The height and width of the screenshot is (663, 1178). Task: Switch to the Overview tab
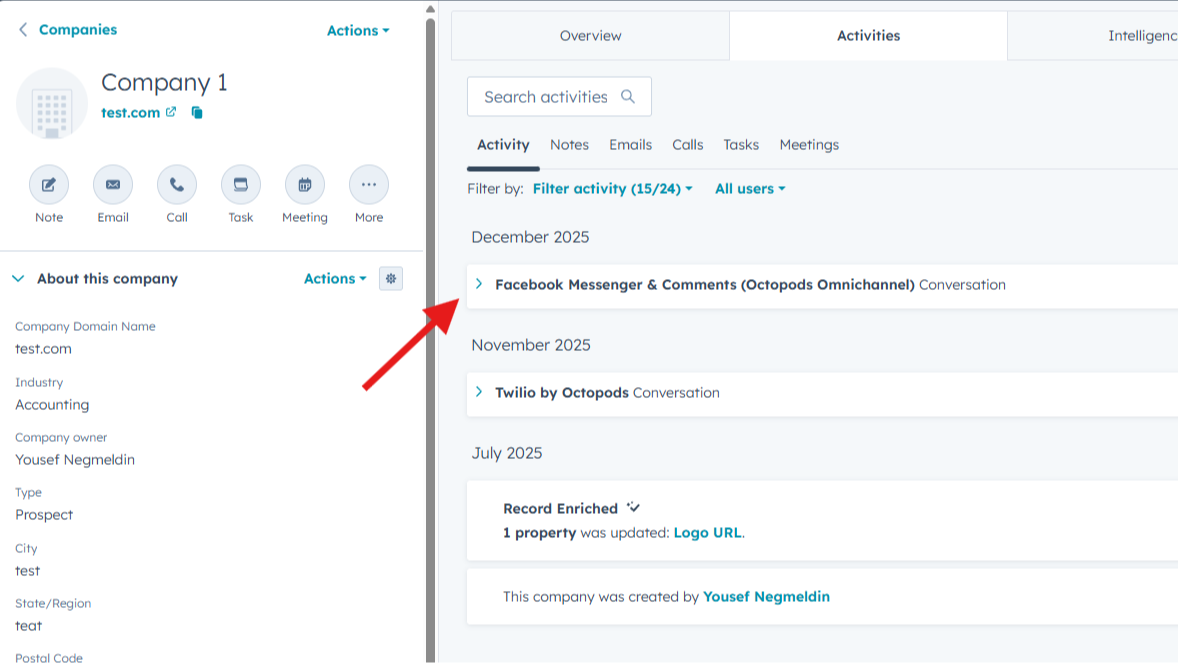(590, 35)
